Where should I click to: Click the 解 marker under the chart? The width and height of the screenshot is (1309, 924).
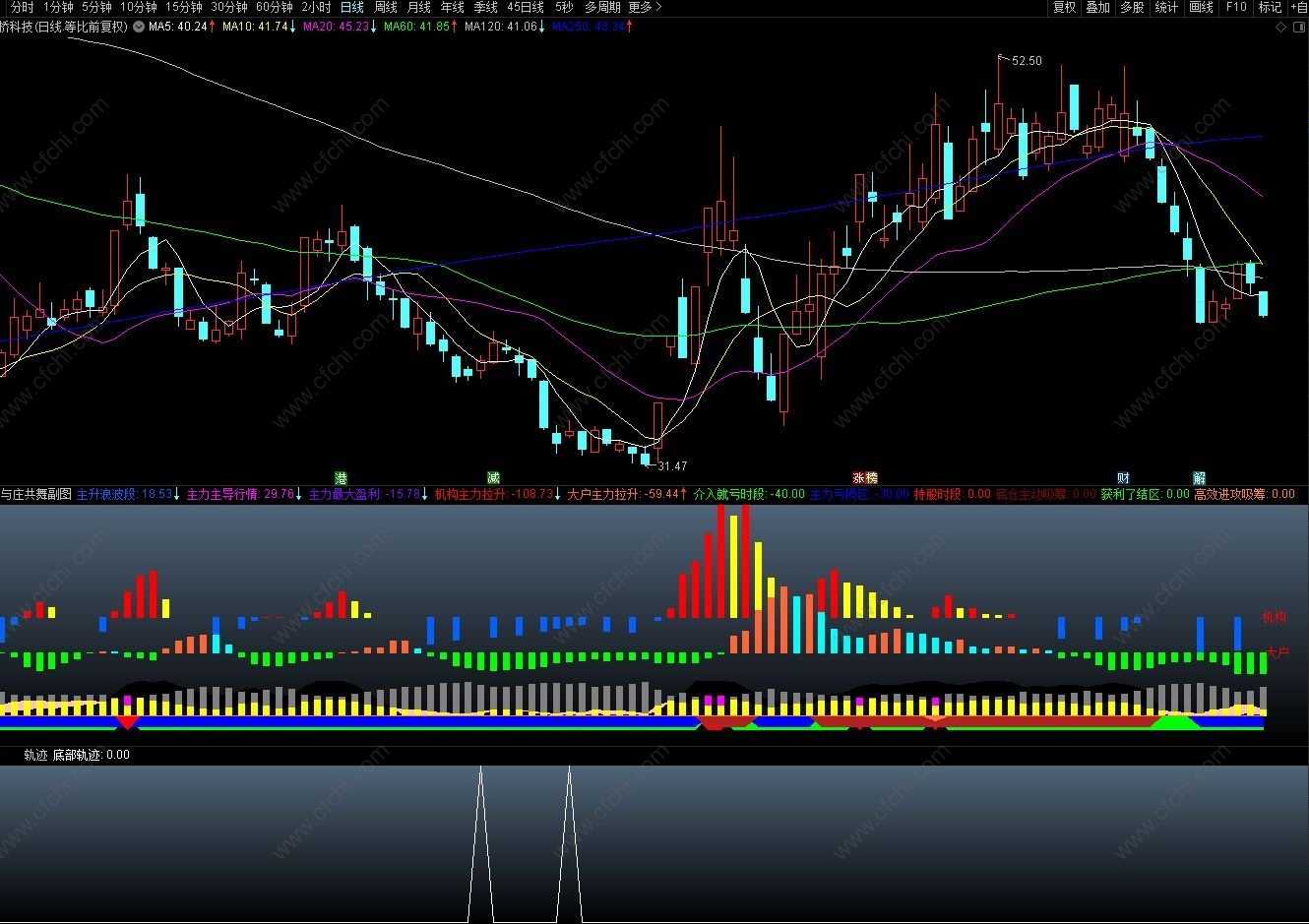[x=1199, y=478]
